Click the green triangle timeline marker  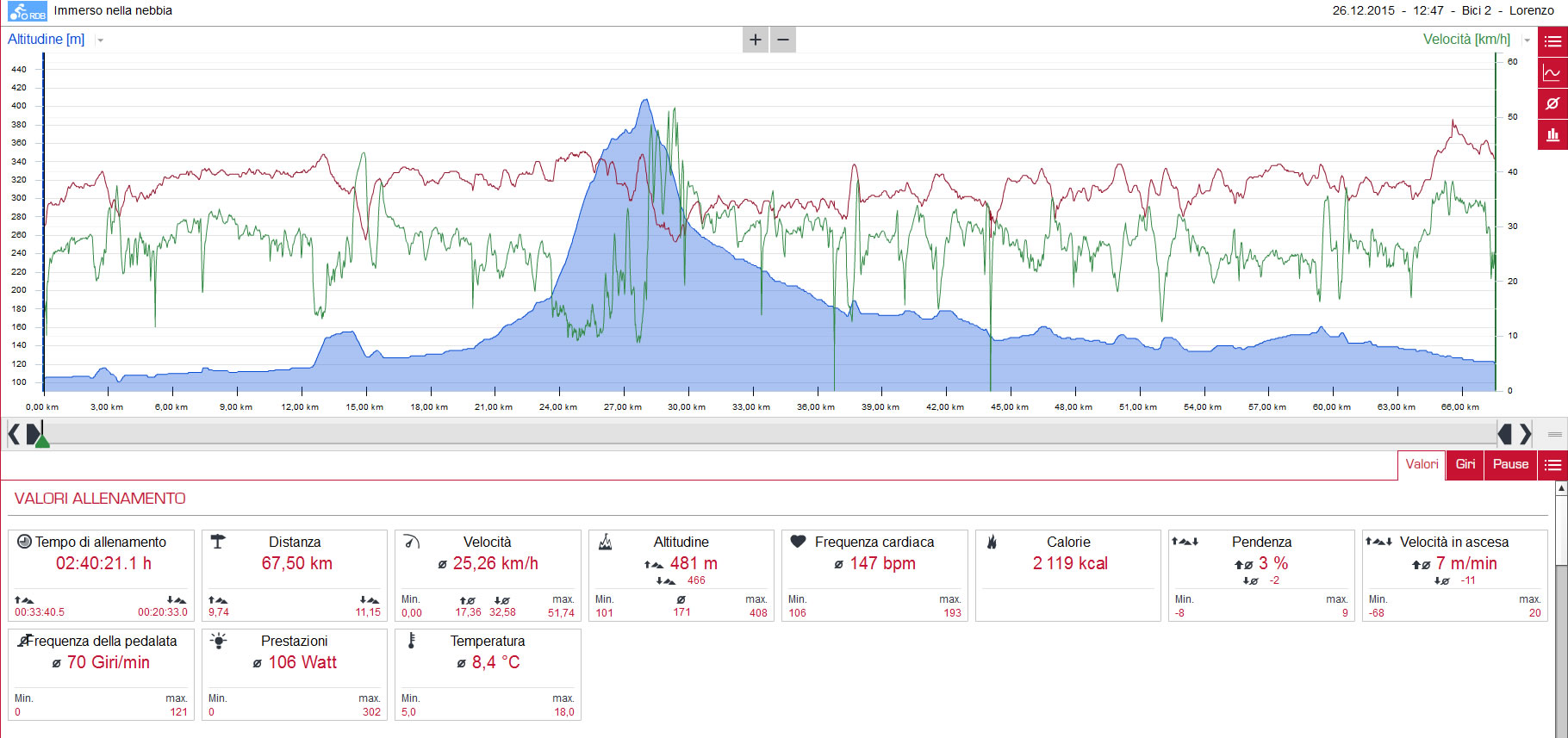tap(42, 441)
